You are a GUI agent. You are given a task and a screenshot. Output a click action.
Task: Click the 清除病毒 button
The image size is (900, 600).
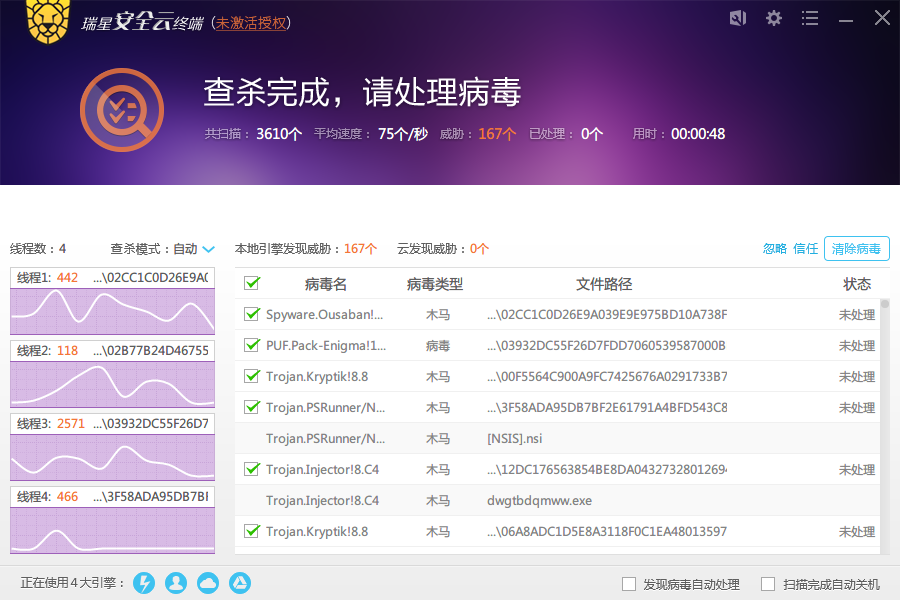pos(856,249)
